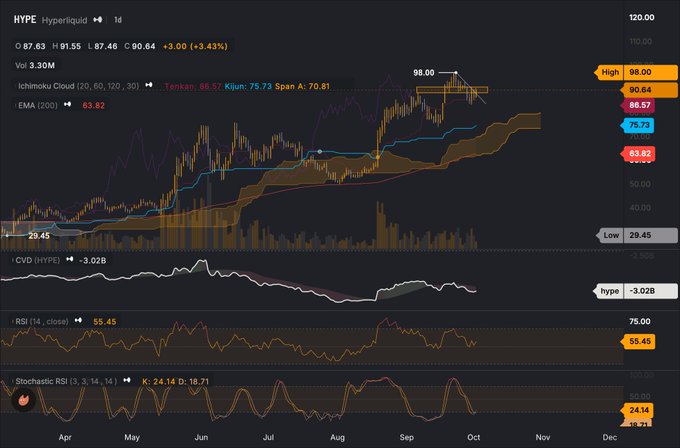Click the white hype -3.02B axis tag
Screen dimensions: 680x448
[x=635, y=291]
